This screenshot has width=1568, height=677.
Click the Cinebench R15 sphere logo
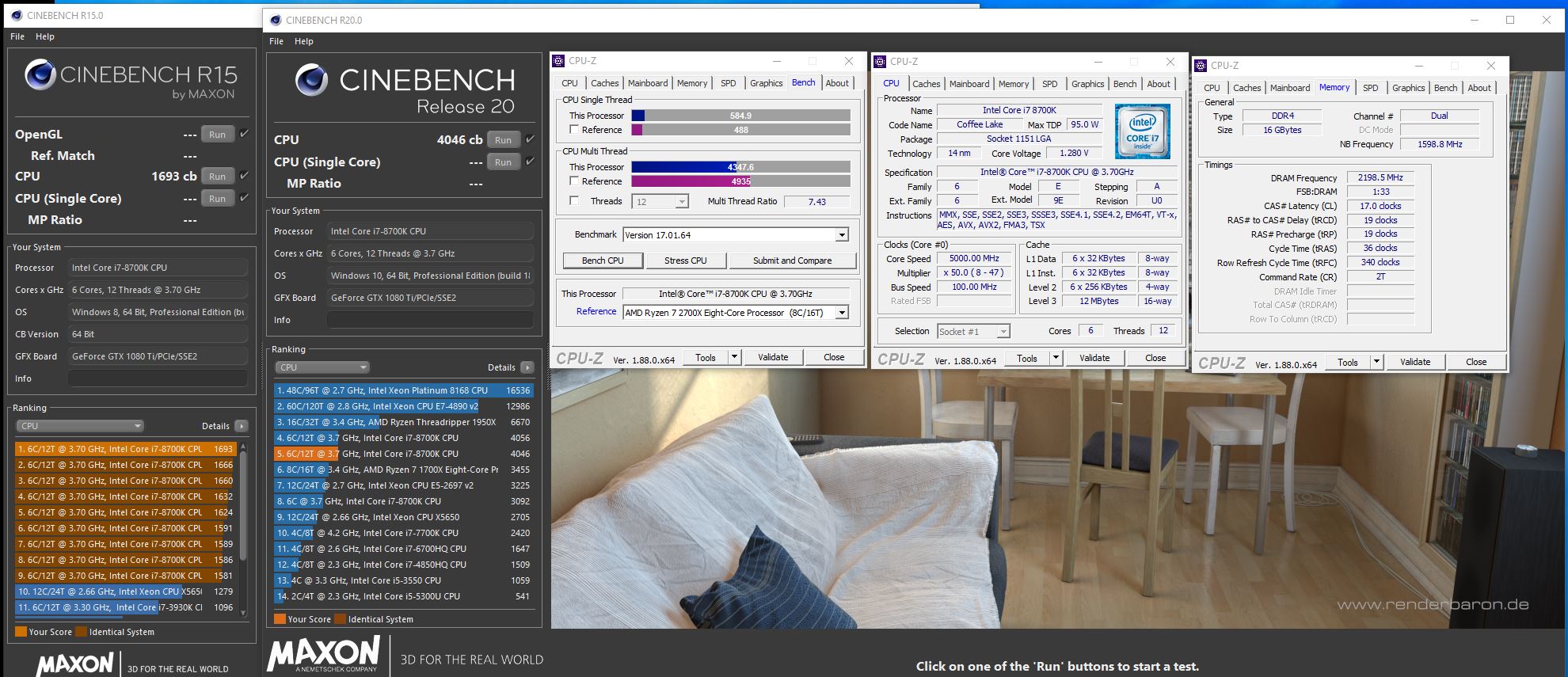40,75
